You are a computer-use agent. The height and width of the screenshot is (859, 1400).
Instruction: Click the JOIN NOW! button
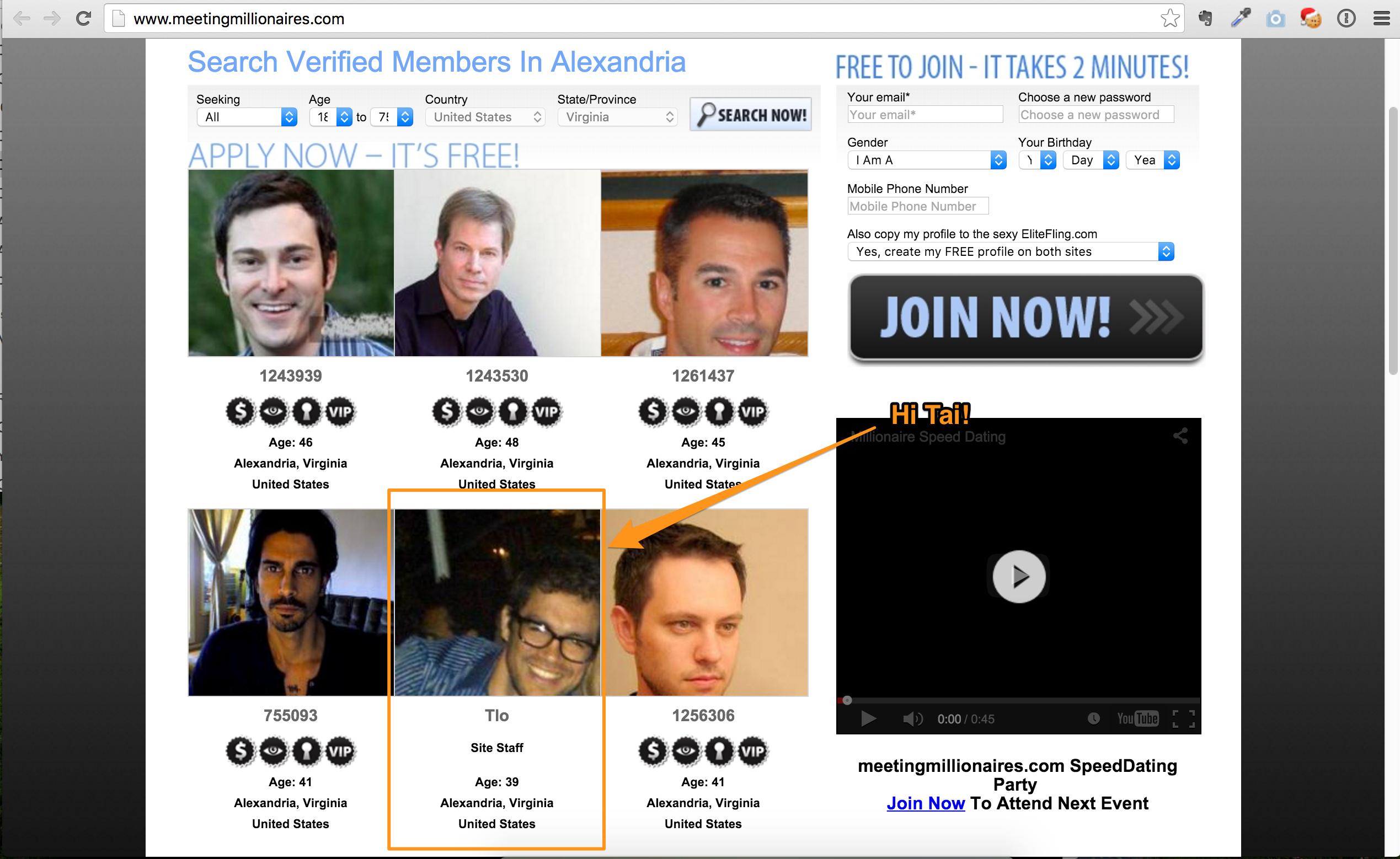(1026, 317)
